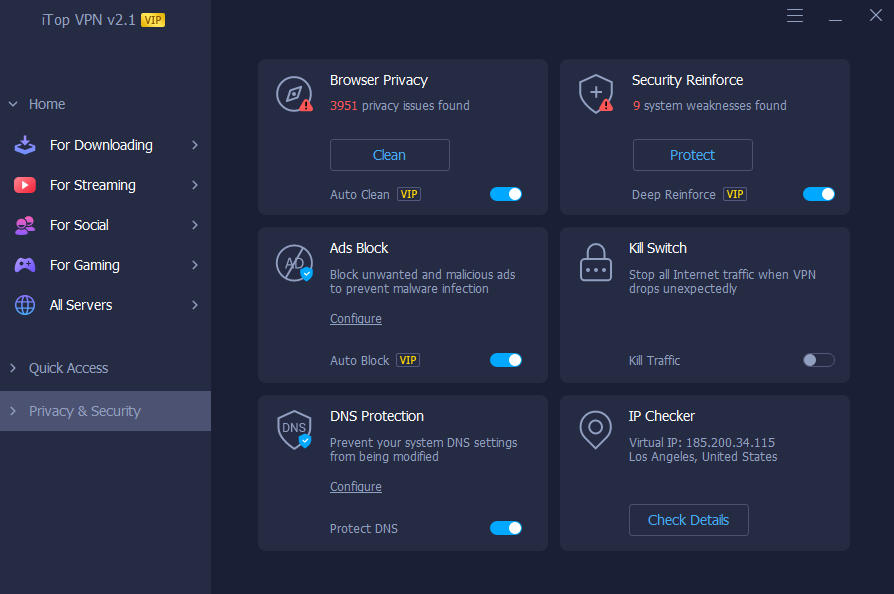Click the Security Reinforce shield icon
894x594 pixels.
tap(596, 94)
